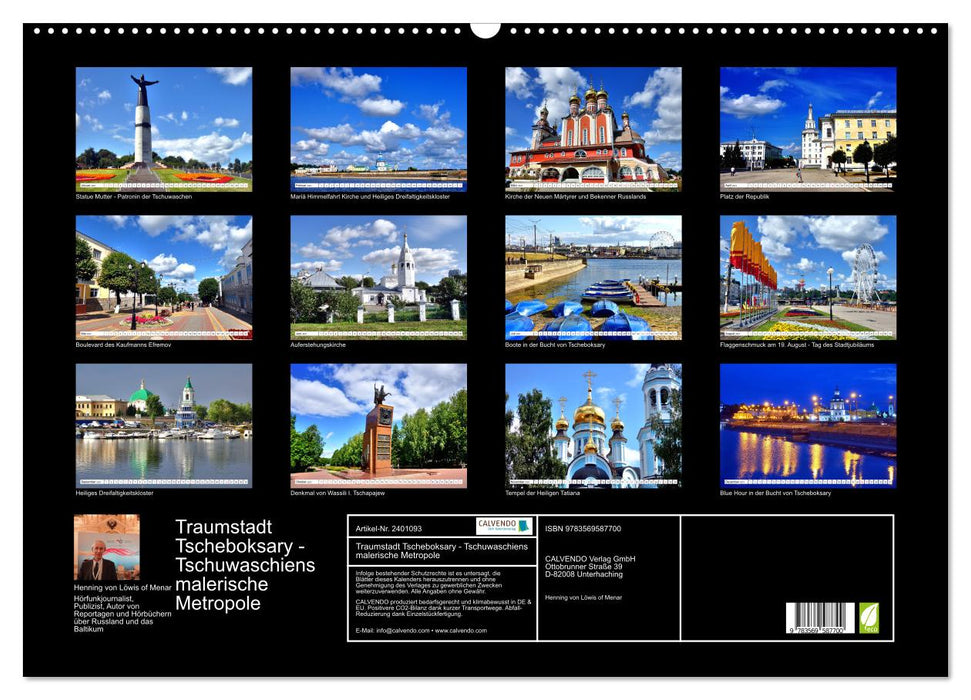Click caption 'Statue Mutter - Patronin der Tschuwaschen'
Image resolution: width=971 pixels, height=700 pixels.
coord(134,196)
